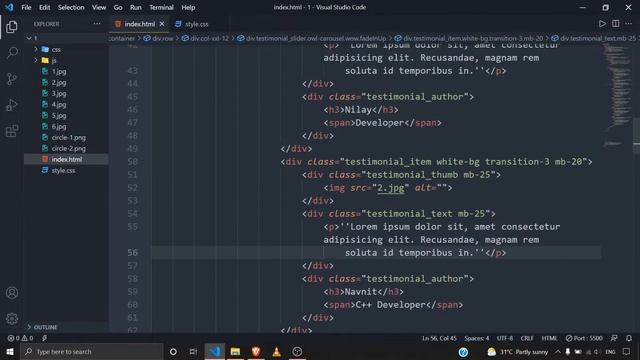Open the Run and Debug view

point(12,105)
